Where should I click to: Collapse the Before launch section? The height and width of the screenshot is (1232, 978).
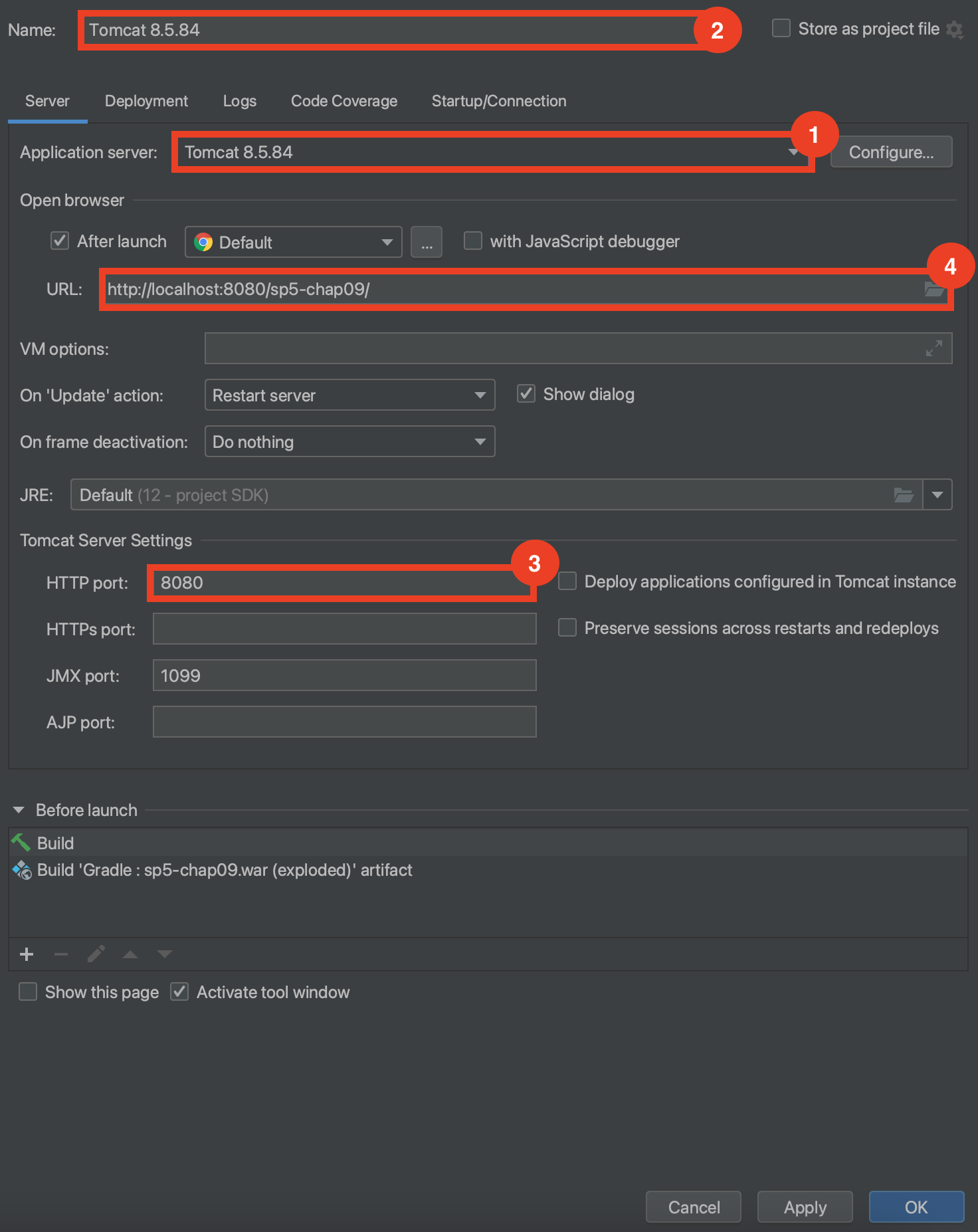[19, 810]
